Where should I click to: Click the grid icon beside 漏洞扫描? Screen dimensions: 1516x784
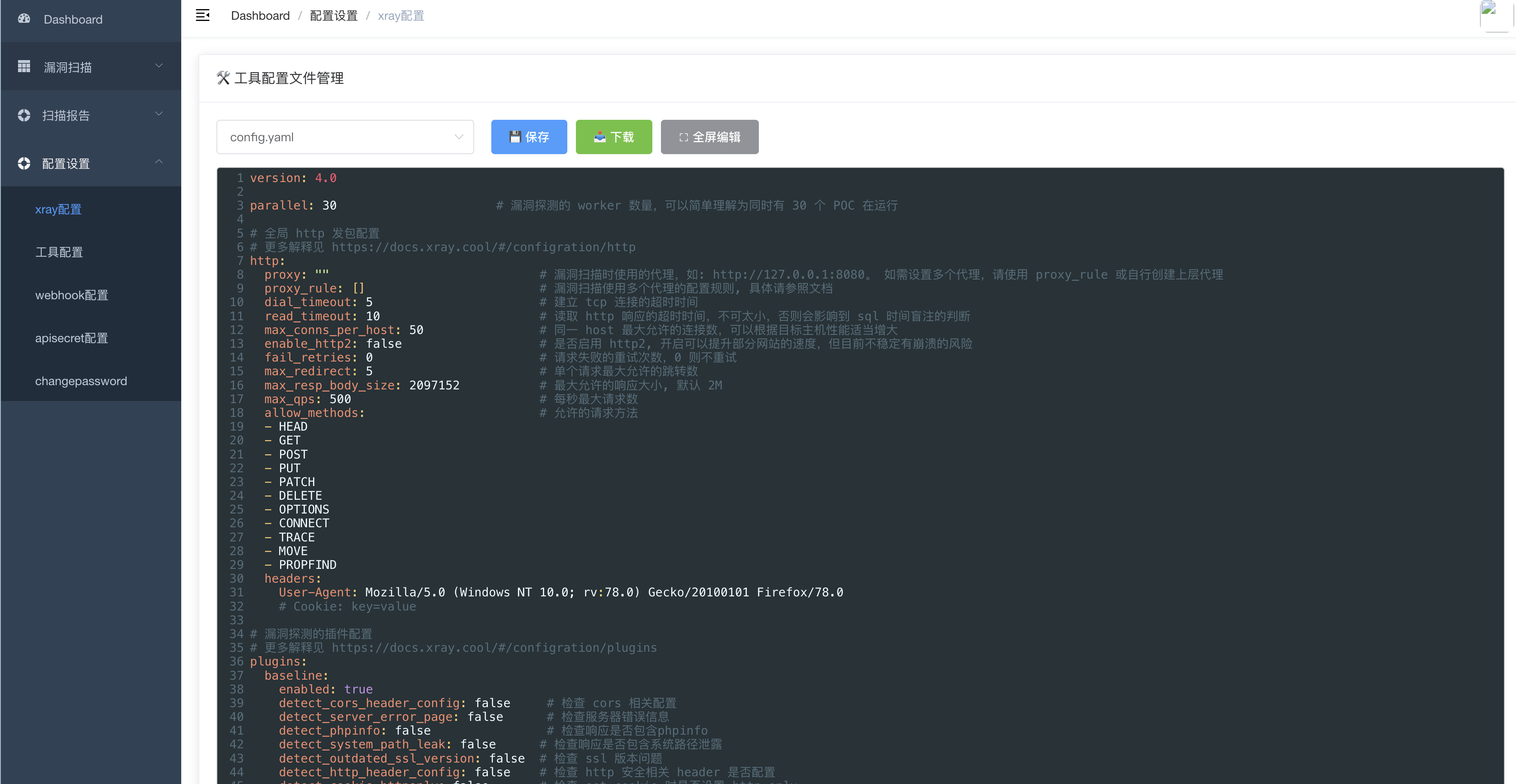[24, 67]
